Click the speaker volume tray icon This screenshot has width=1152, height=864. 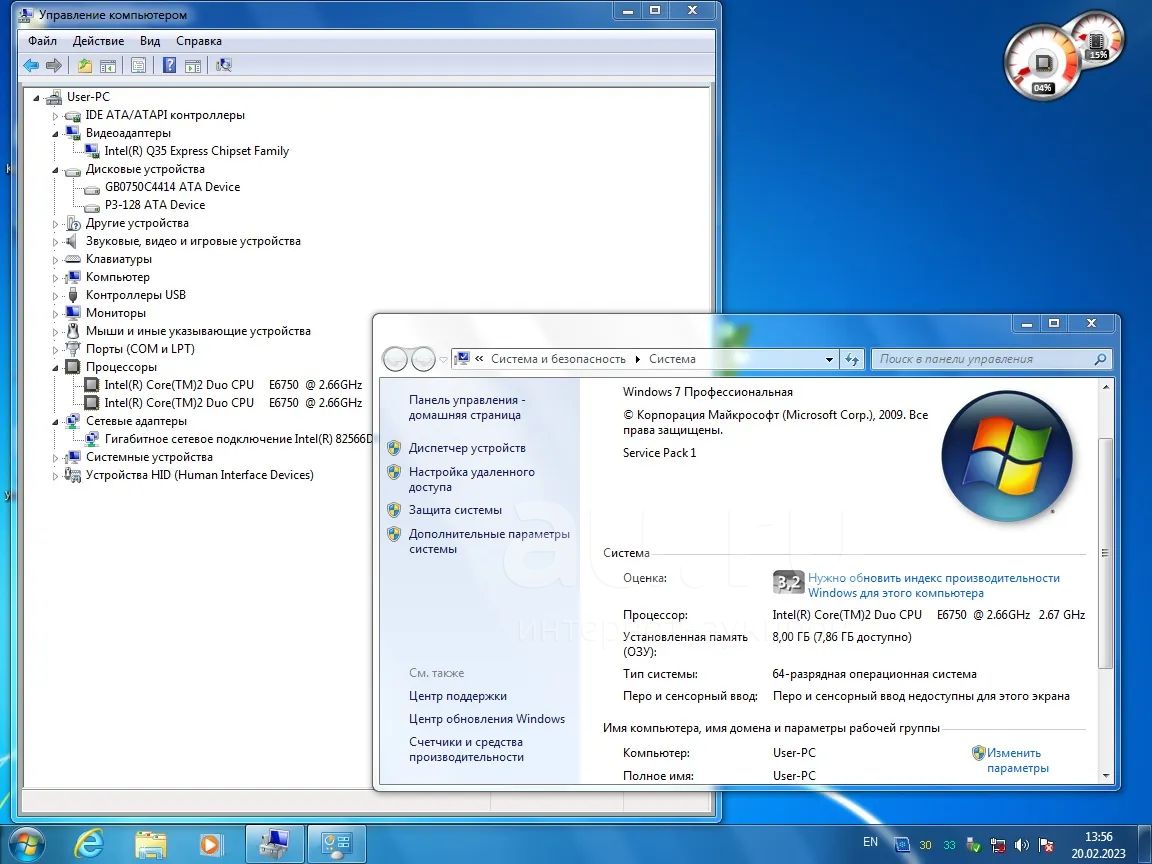point(1022,845)
